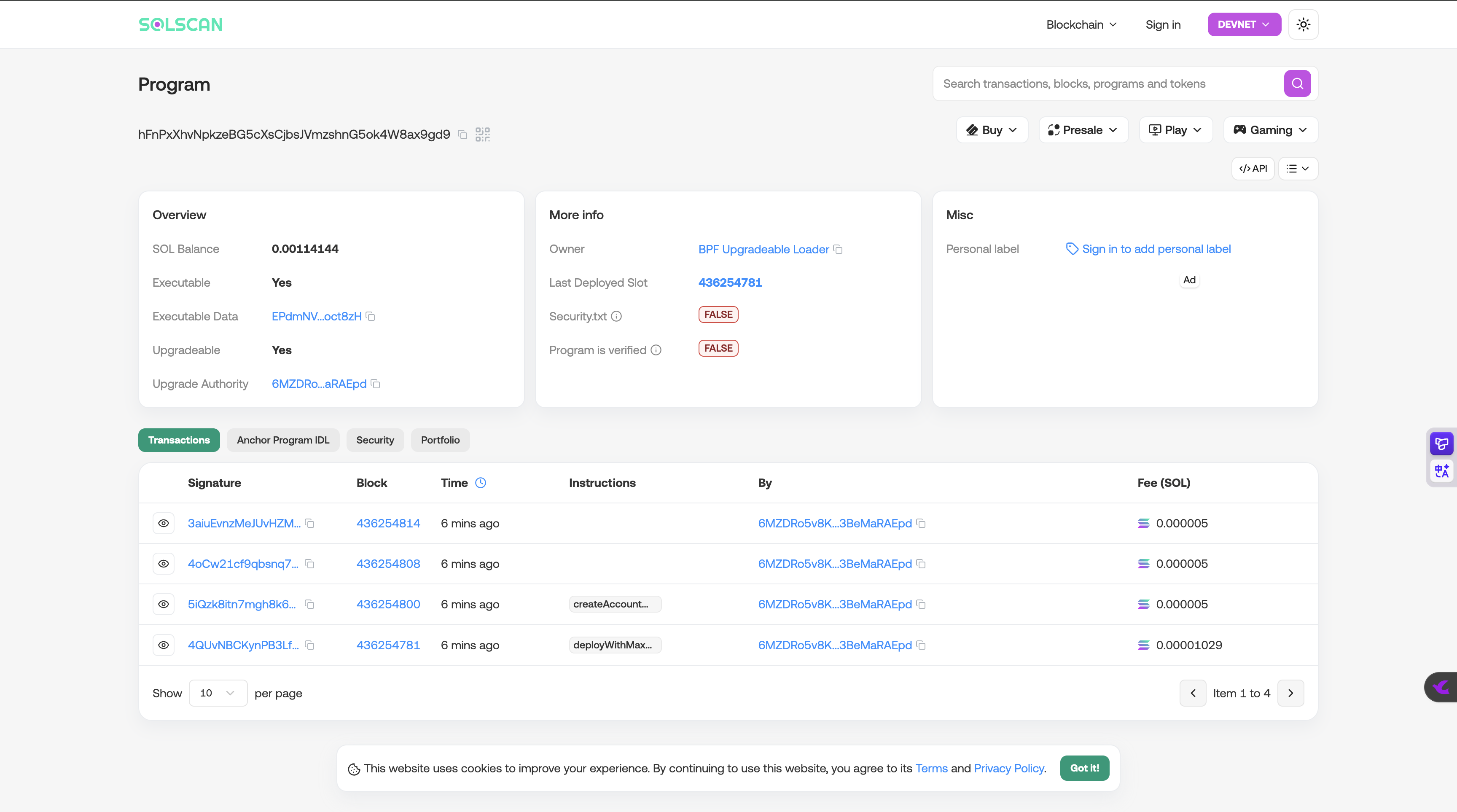Click the Program is verified info icon
Image resolution: width=1457 pixels, height=812 pixels.
[656, 351]
